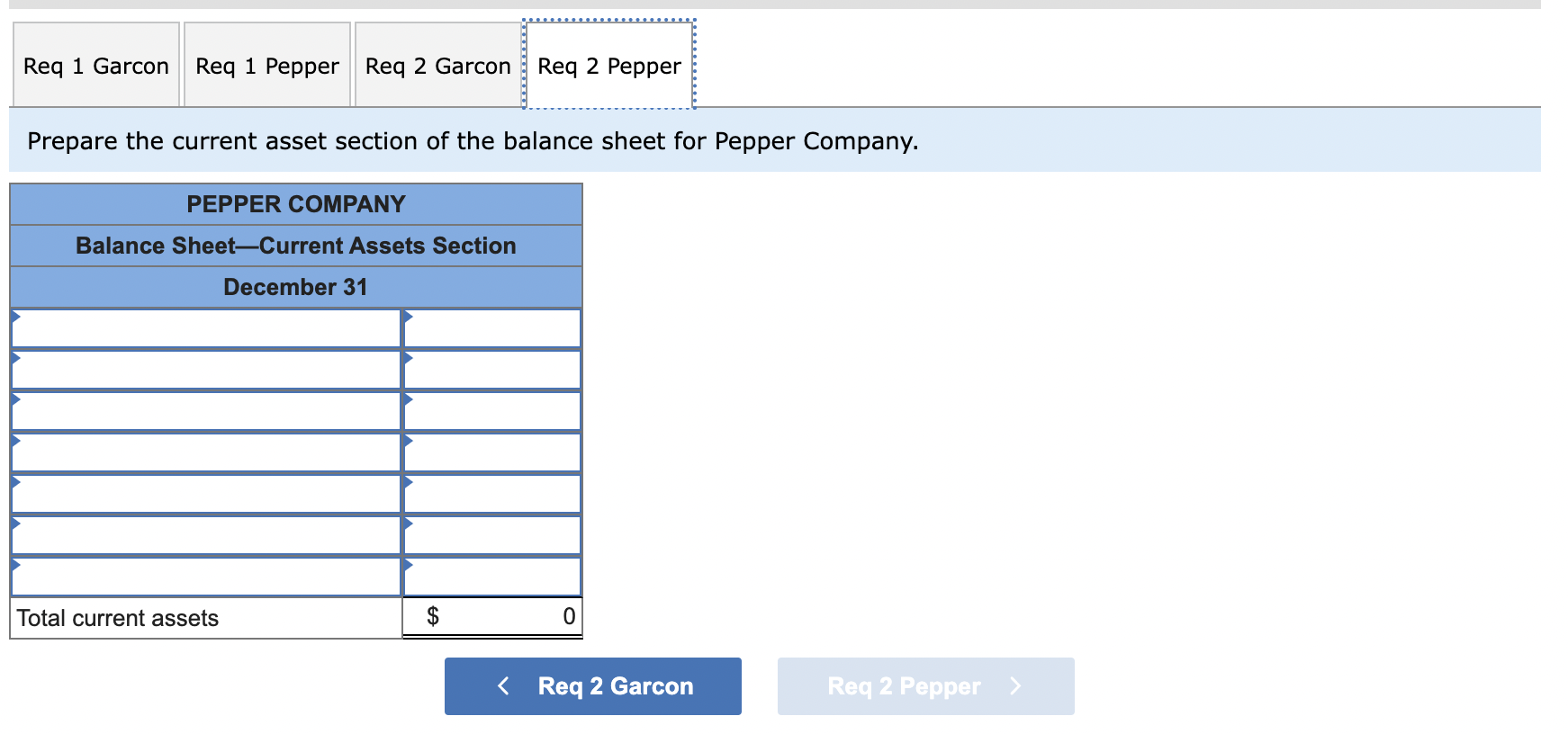This screenshot has width=1568, height=734.
Task: Select the Req 2 Pepper tab
Action: (x=608, y=66)
